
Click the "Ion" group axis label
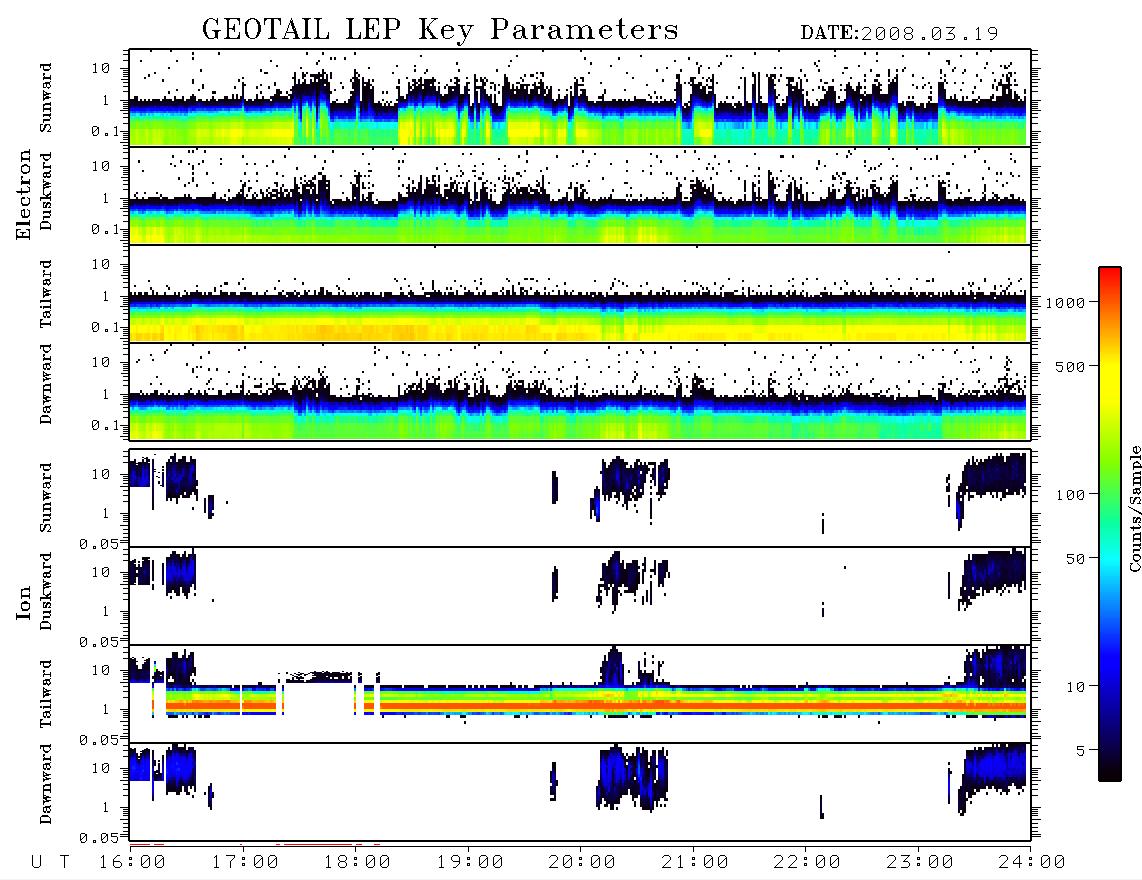coord(23,603)
